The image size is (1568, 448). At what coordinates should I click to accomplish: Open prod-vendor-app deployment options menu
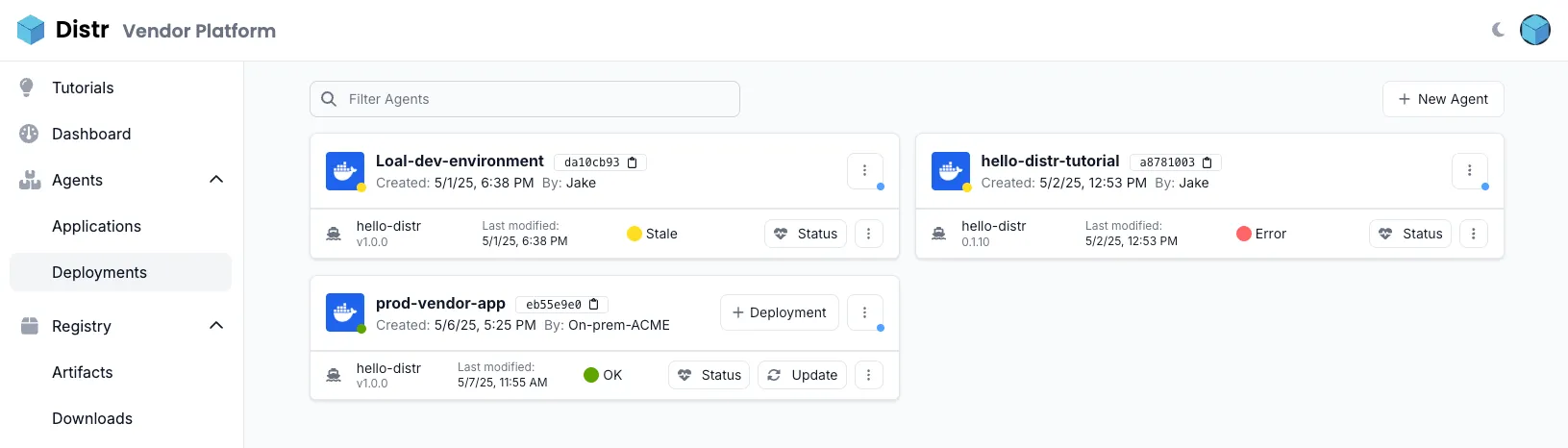(x=869, y=375)
